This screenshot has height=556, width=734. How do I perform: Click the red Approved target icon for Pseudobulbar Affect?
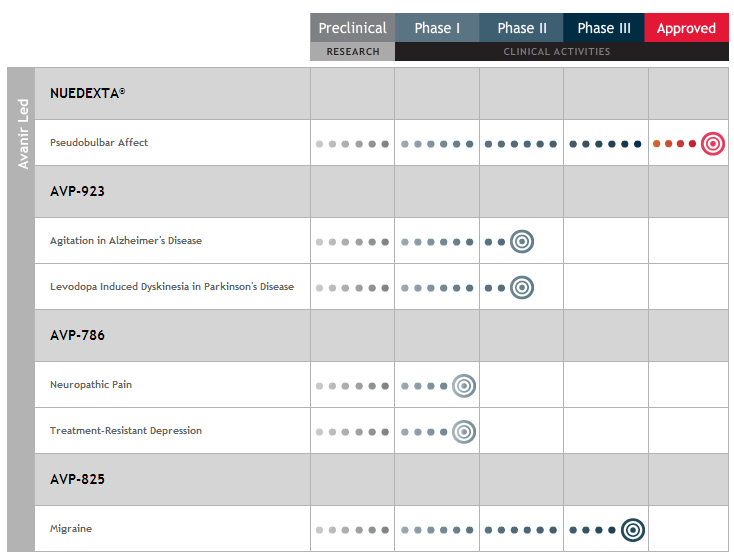tap(712, 143)
